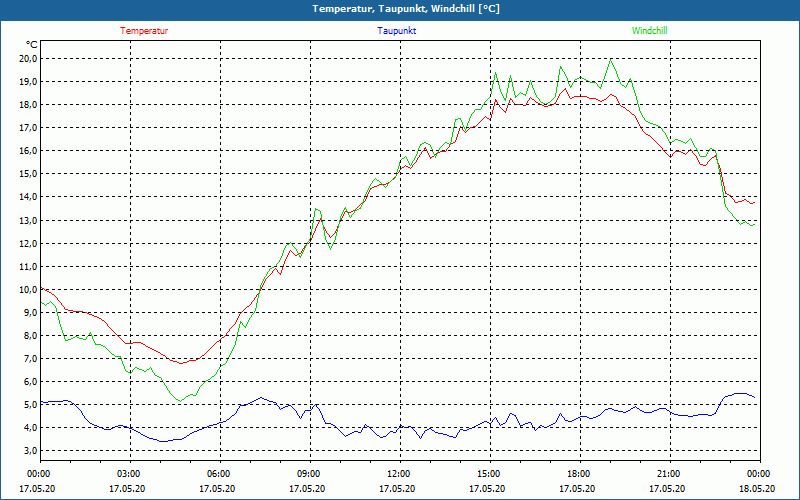This screenshot has height=500, width=800.
Task: Select the 12:00 time axis label
Action: coord(399,474)
